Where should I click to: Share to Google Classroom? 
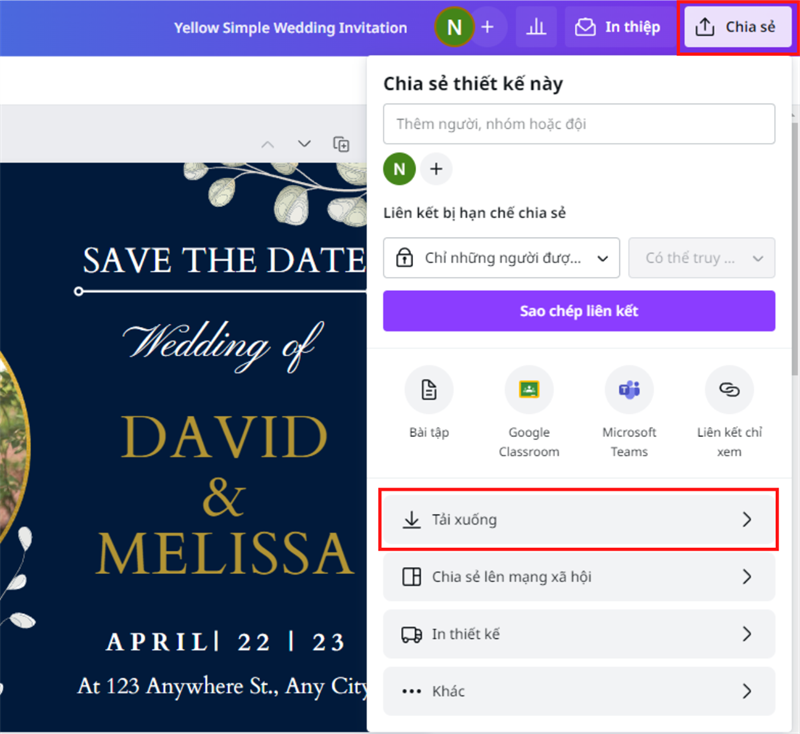click(x=529, y=390)
